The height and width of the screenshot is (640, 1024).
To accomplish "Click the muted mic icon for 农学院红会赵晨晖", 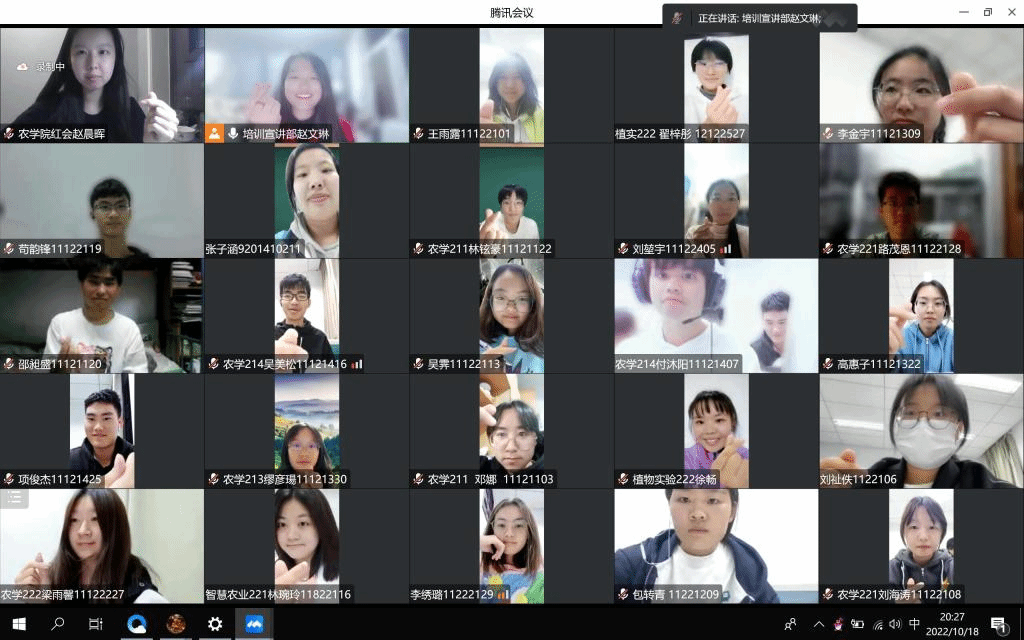I will [8, 133].
